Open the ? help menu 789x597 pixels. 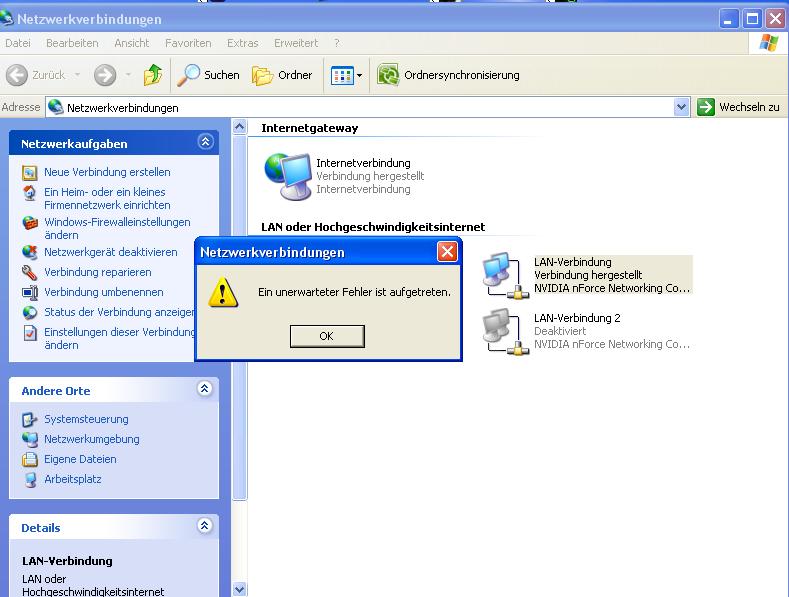tap(337, 43)
